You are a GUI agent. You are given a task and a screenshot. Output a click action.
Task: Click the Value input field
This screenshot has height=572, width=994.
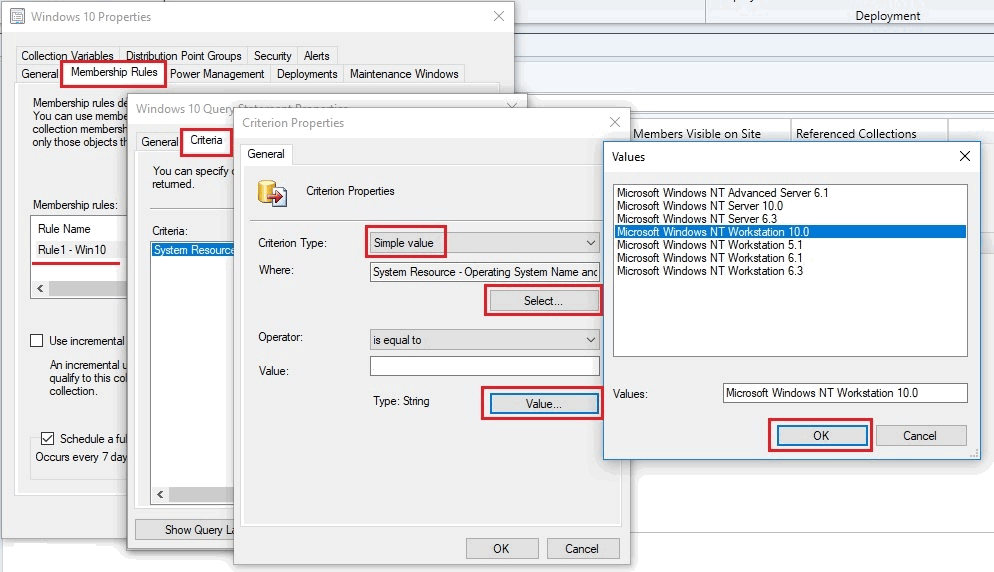point(484,366)
